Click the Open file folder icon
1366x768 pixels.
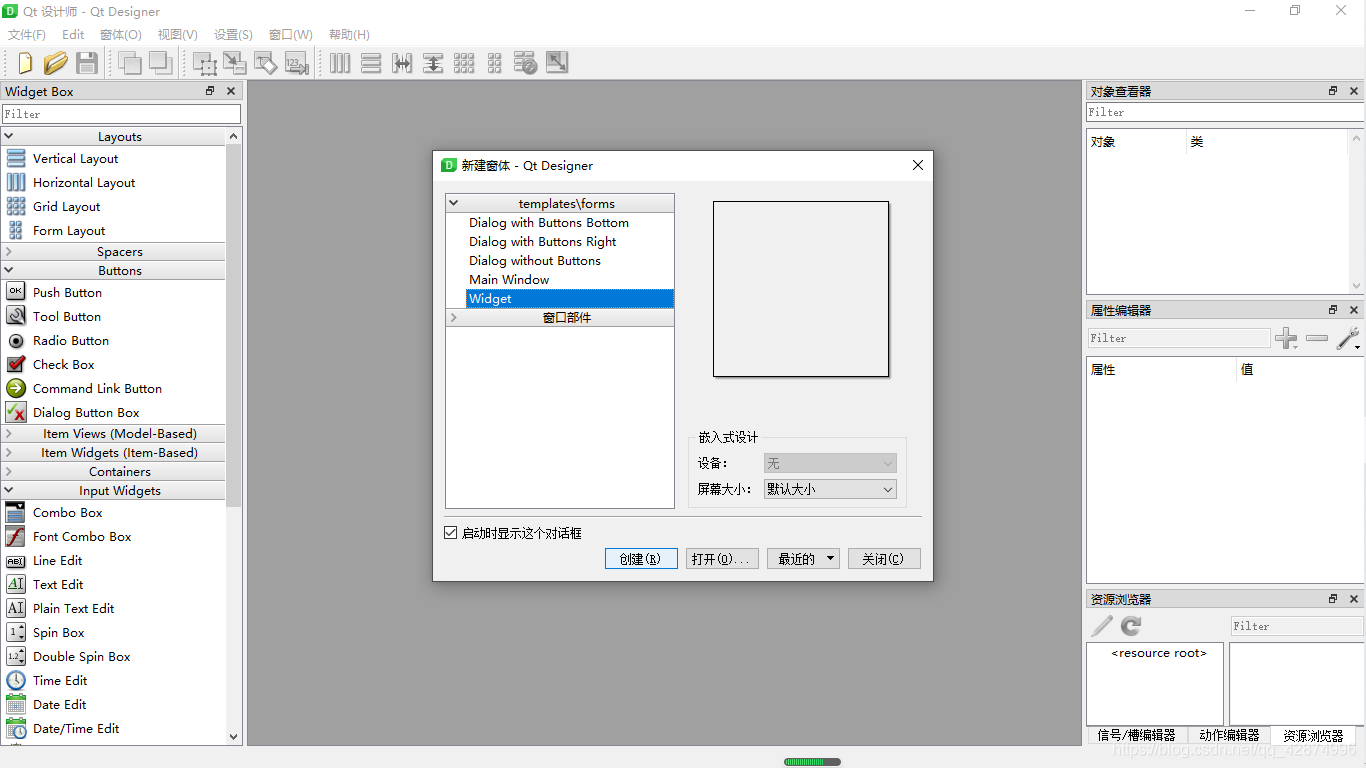(55, 63)
